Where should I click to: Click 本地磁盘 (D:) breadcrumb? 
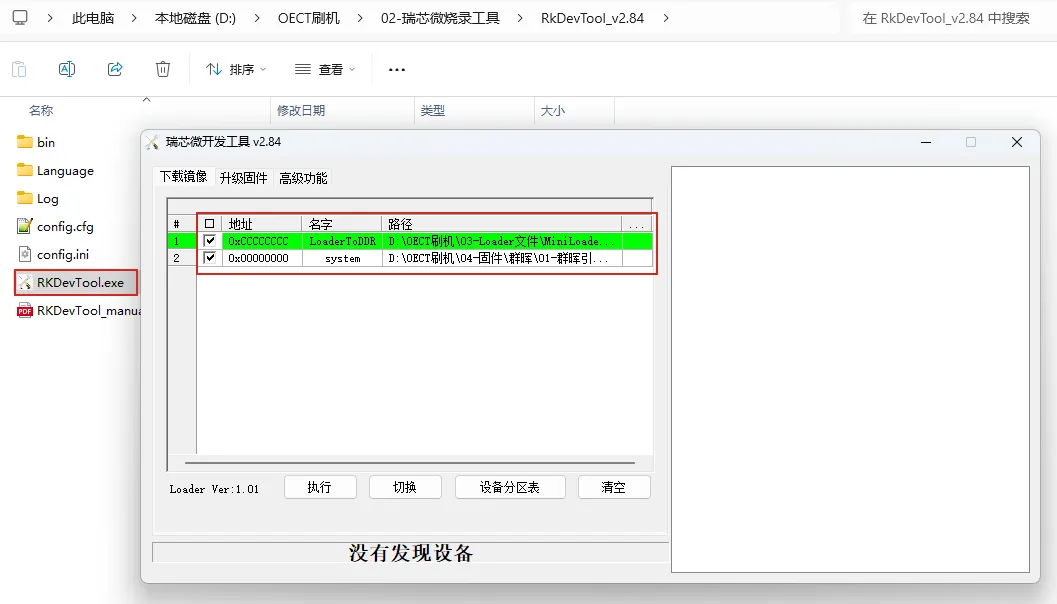(x=195, y=18)
